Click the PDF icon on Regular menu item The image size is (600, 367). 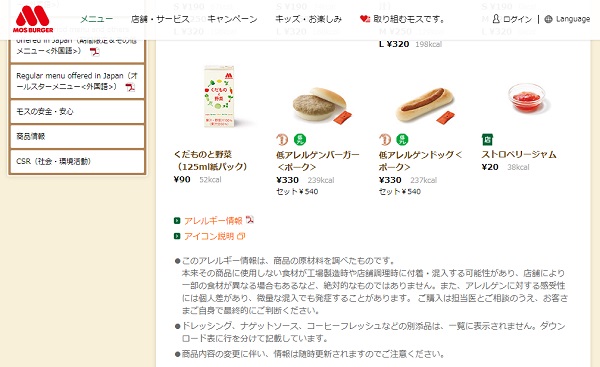click(130, 87)
